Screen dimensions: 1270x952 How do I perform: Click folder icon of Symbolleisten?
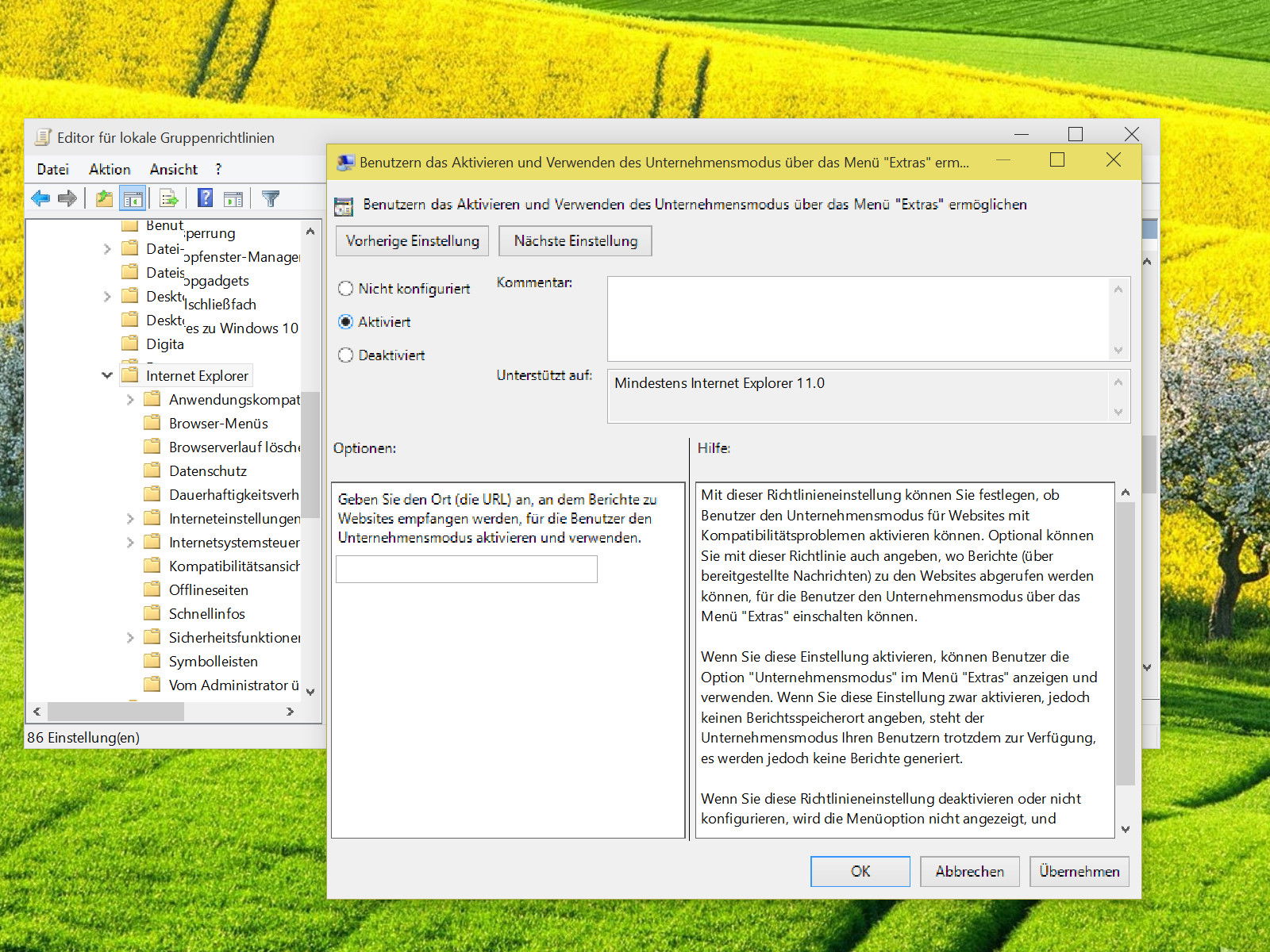(x=152, y=661)
